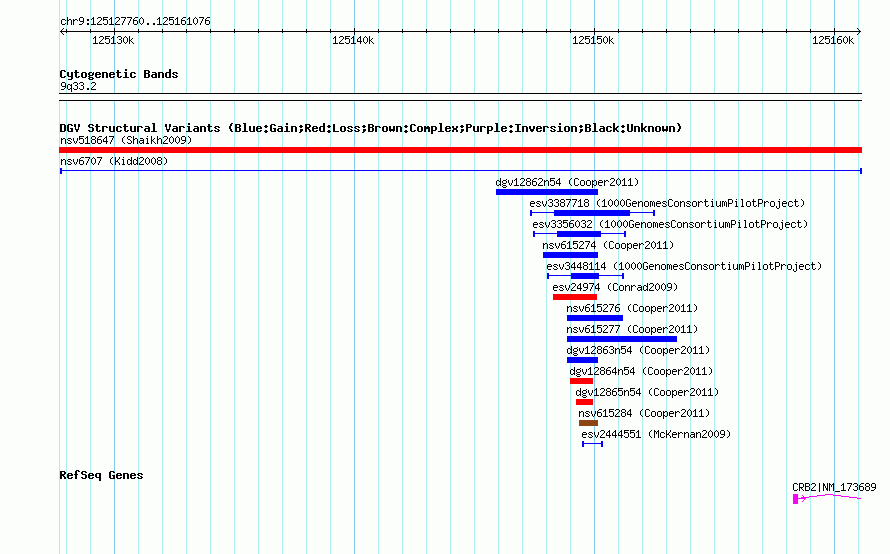Click the red dgv12865n54 loss bar
This screenshot has height=554, width=890.
(x=584, y=402)
